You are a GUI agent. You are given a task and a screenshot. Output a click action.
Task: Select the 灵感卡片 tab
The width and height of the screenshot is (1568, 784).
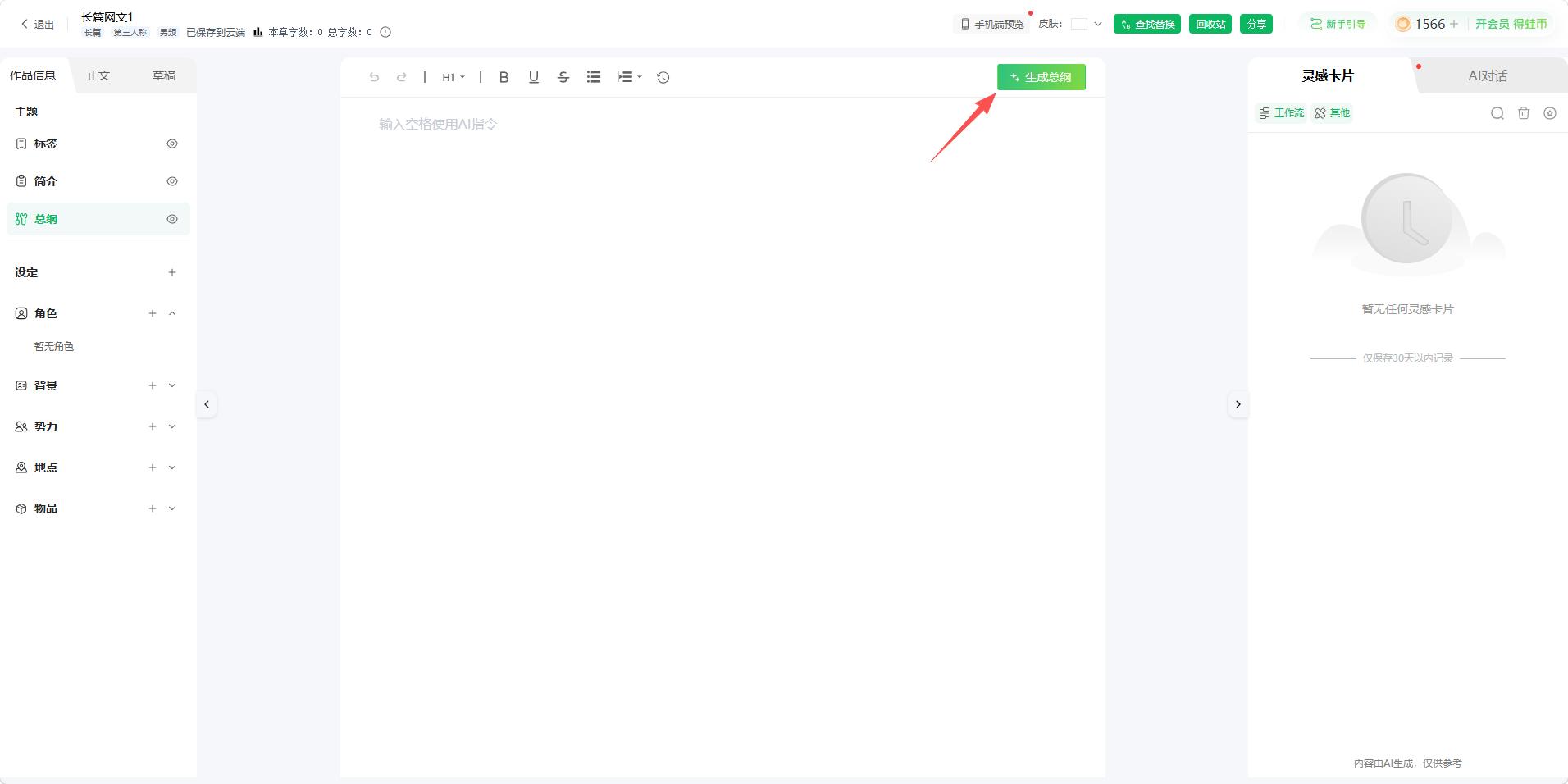pyautogui.click(x=1328, y=75)
